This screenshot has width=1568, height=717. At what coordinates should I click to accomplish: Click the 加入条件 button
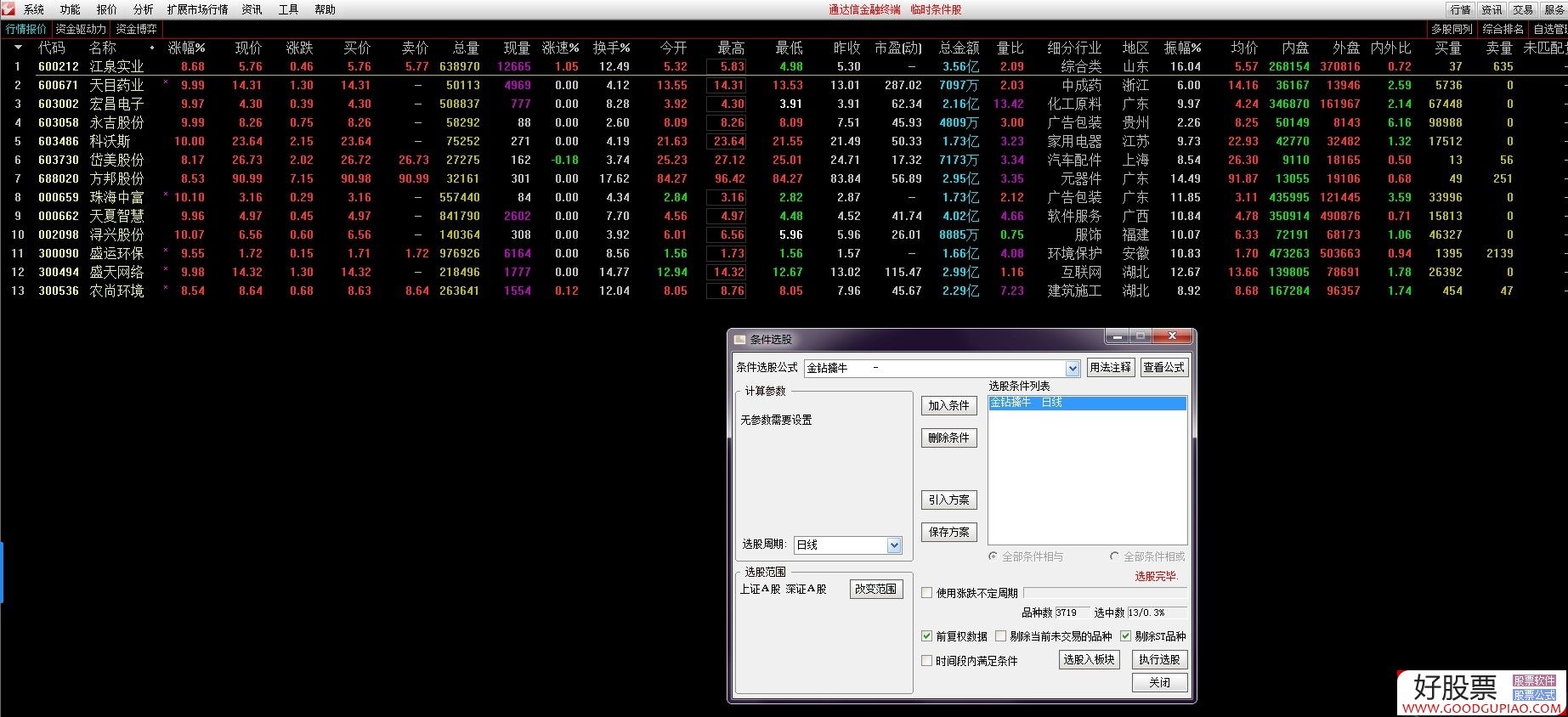tap(948, 405)
